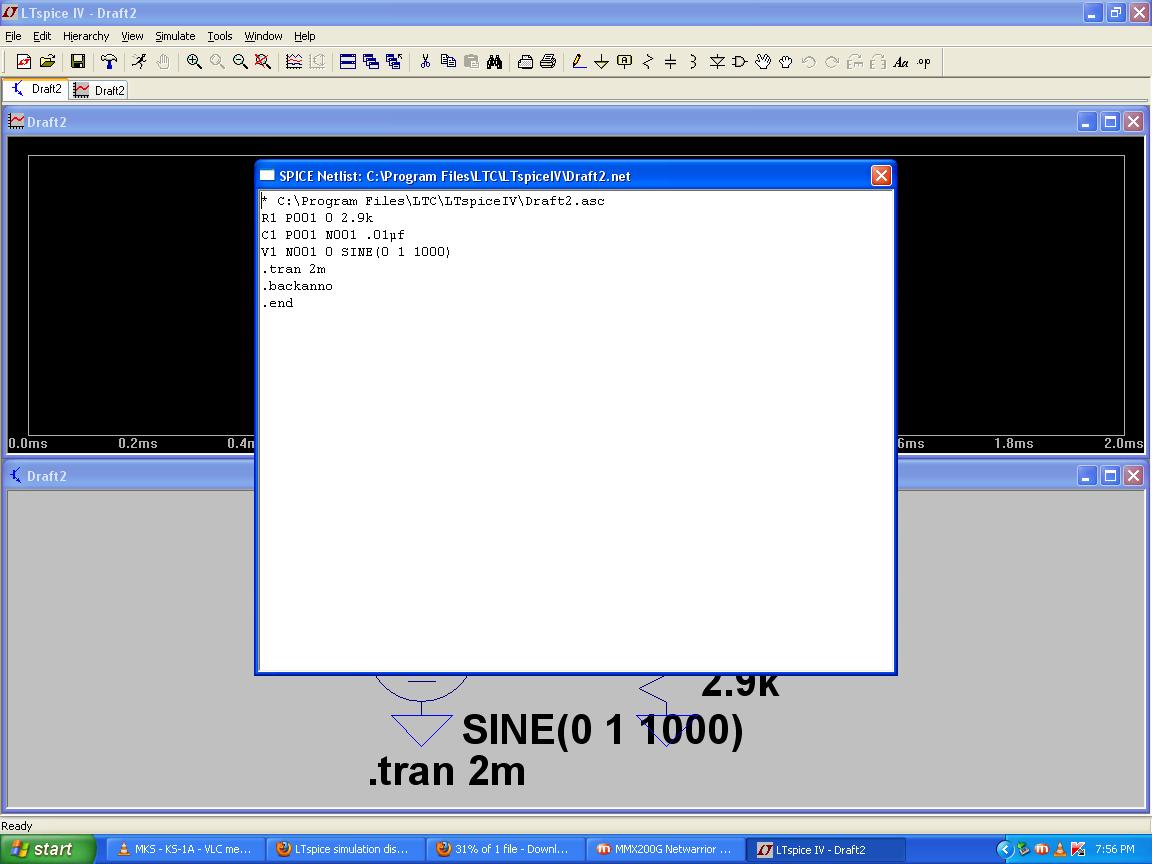Switch to the LTspice simulation Firefox taskbar button
Image resolution: width=1152 pixels, height=864 pixels.
point(345,849)
